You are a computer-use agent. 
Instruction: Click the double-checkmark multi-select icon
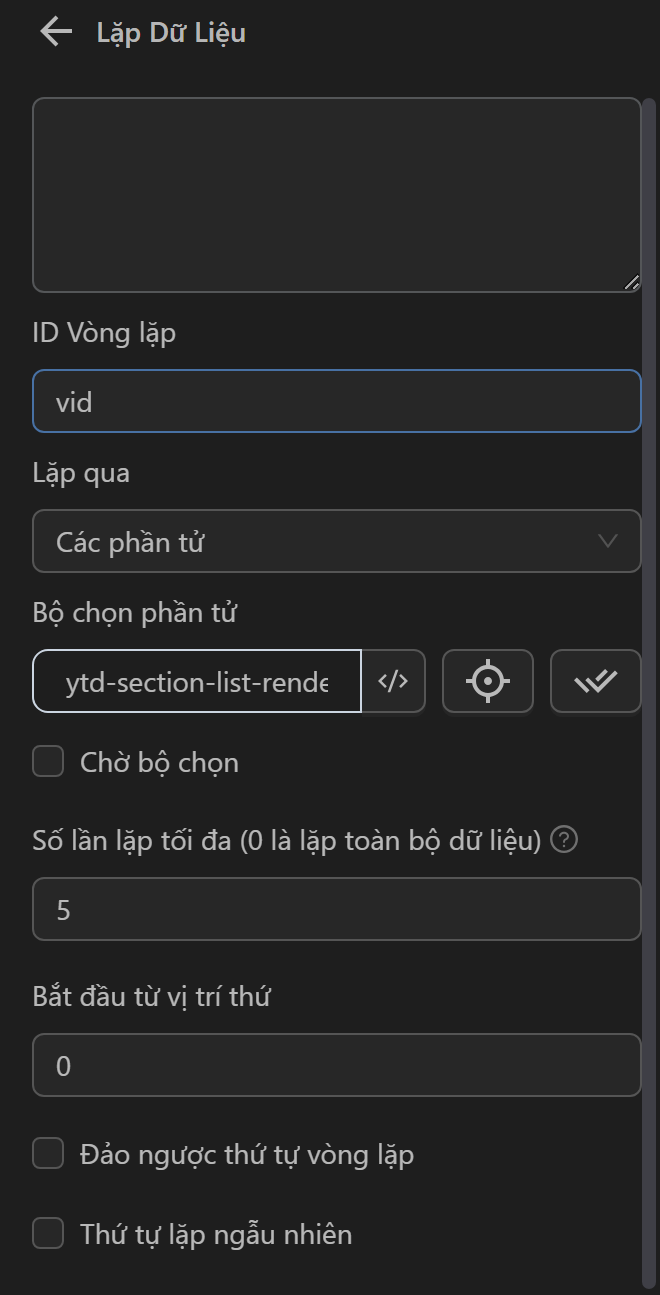595,681
